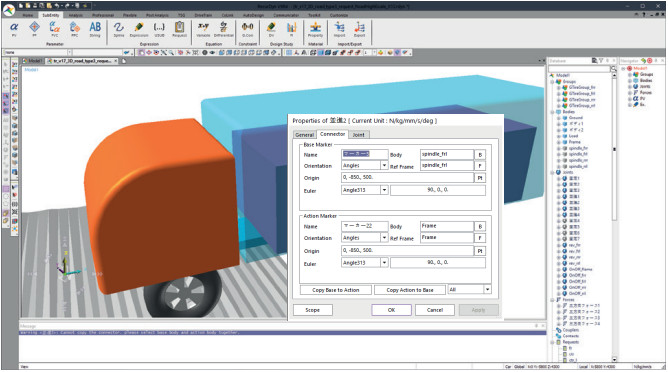Image resolution: width=668 pixels, height=372 pixels.
Task: Open the Material Property tool
Action: pos(315,29)
